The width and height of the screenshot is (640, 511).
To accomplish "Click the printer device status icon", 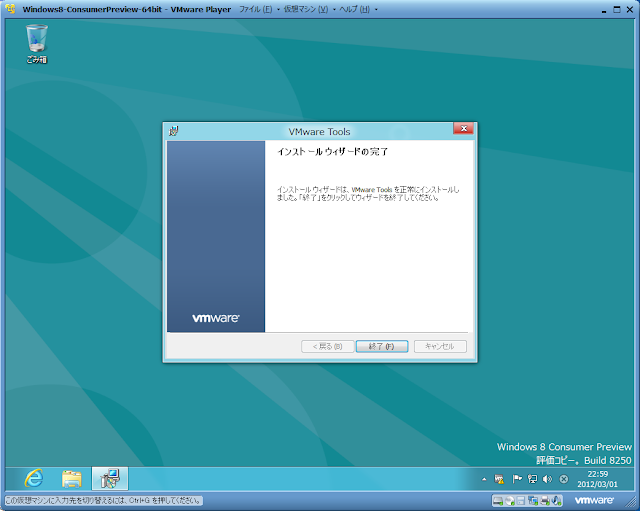I will [545, 500].
